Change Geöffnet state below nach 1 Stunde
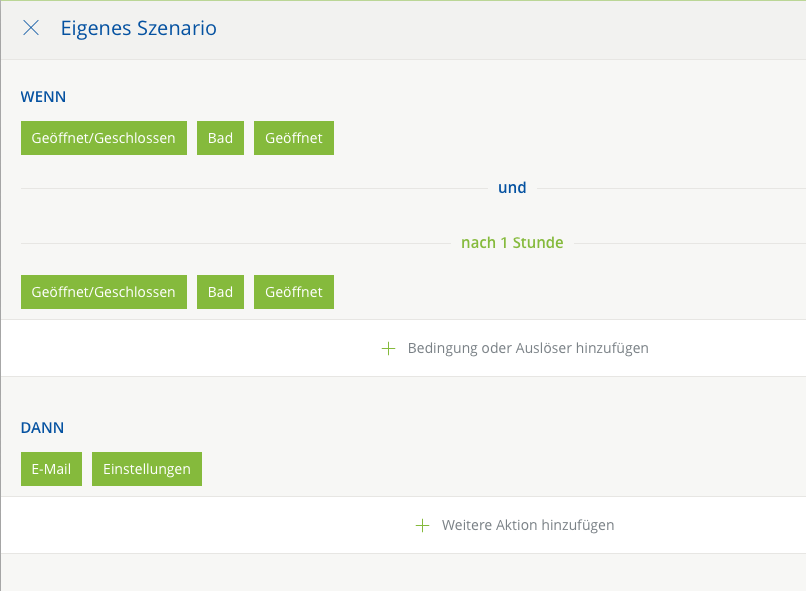 [x=294, y=292]
